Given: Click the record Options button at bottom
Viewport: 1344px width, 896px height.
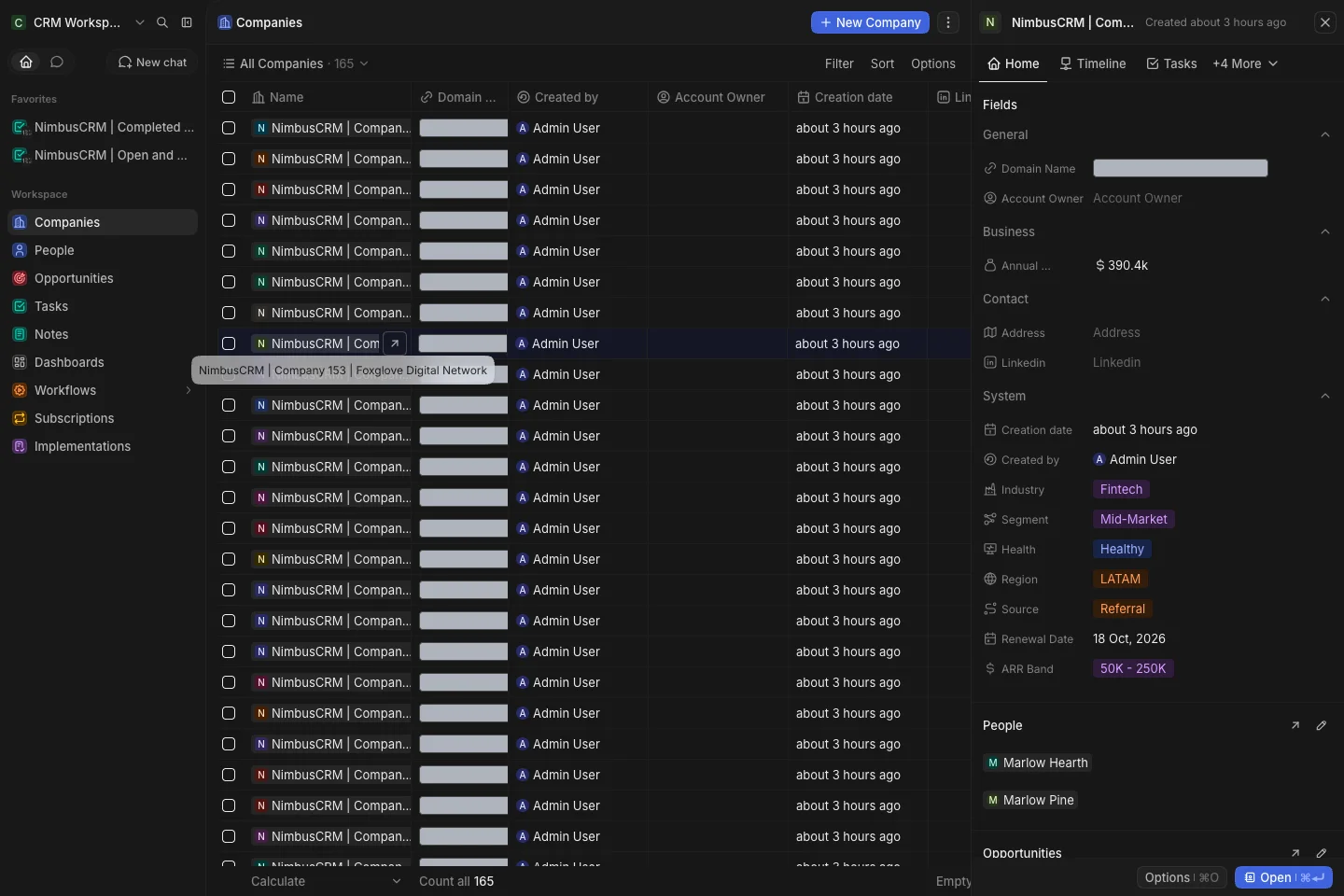Looking at the screenshot, I should pos(1182,877).
